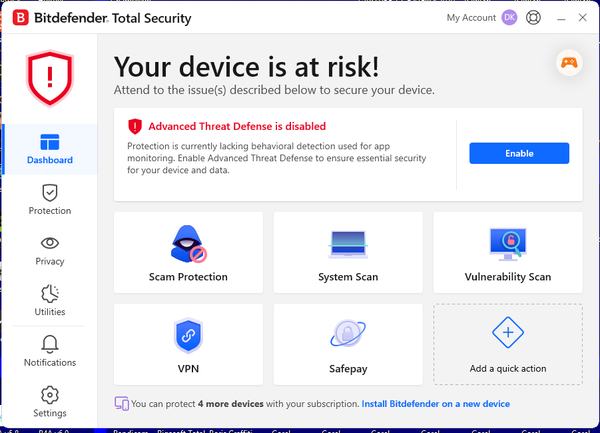Open the DK account avatar

tap(510, 18)
